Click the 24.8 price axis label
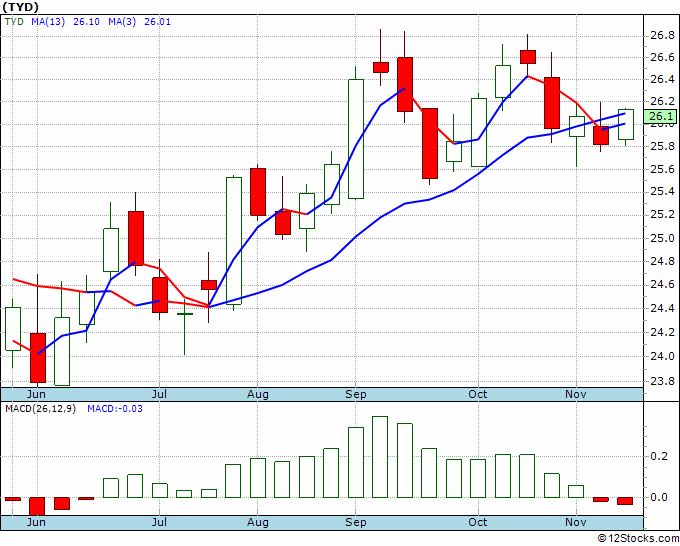 662,262
